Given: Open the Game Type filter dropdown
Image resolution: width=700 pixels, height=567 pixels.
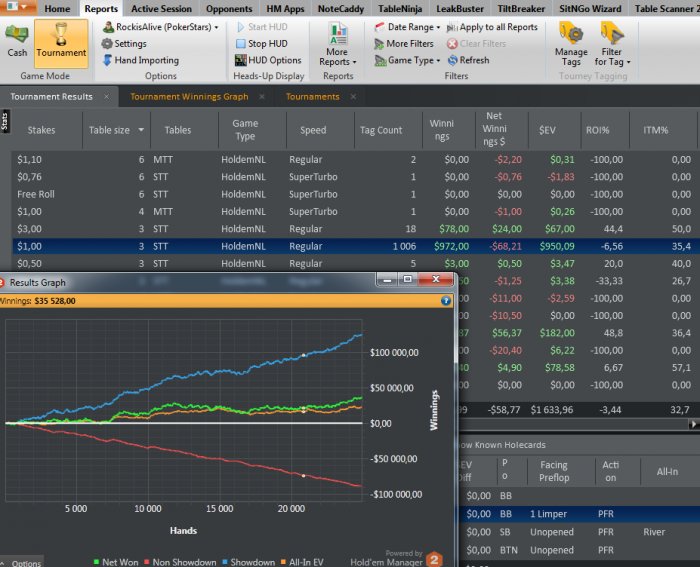Looking at the screenshot, I should pos(407,60).
